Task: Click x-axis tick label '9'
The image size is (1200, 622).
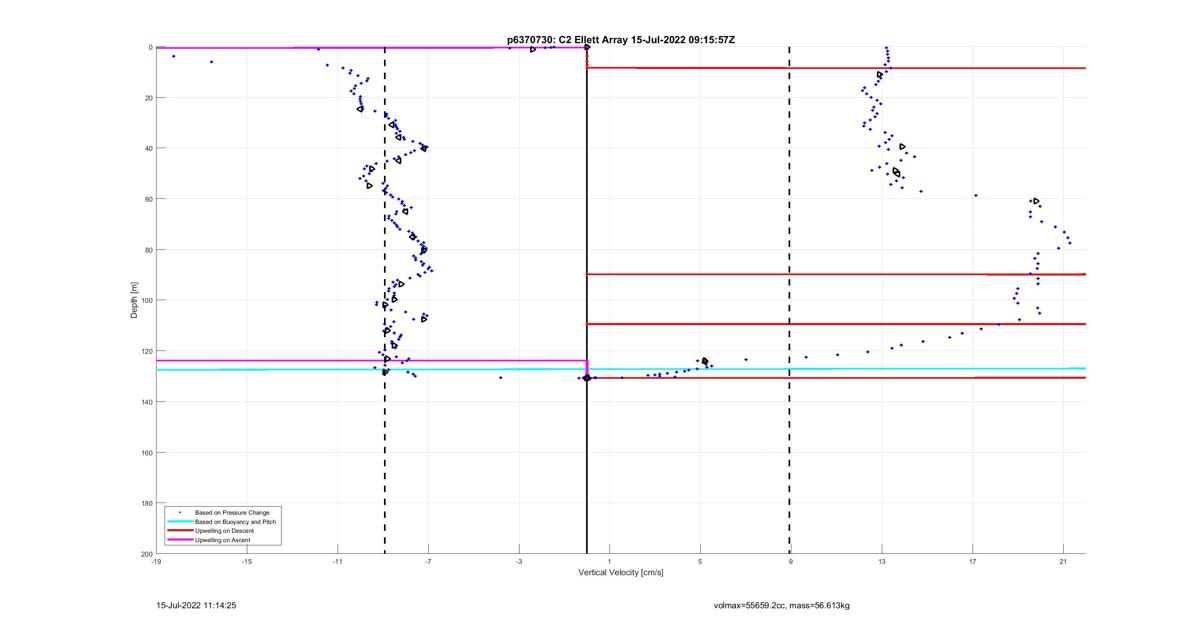Action: click(x=791, y=562)
